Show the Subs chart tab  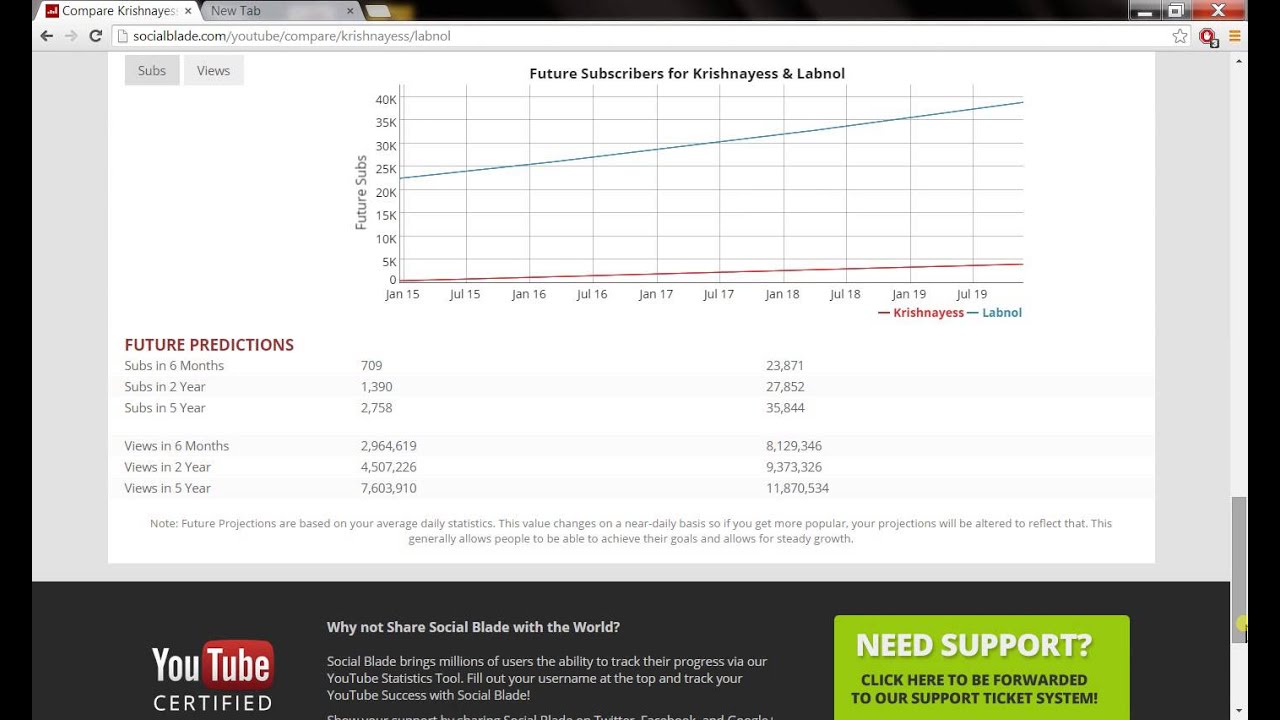pos(152,70)
